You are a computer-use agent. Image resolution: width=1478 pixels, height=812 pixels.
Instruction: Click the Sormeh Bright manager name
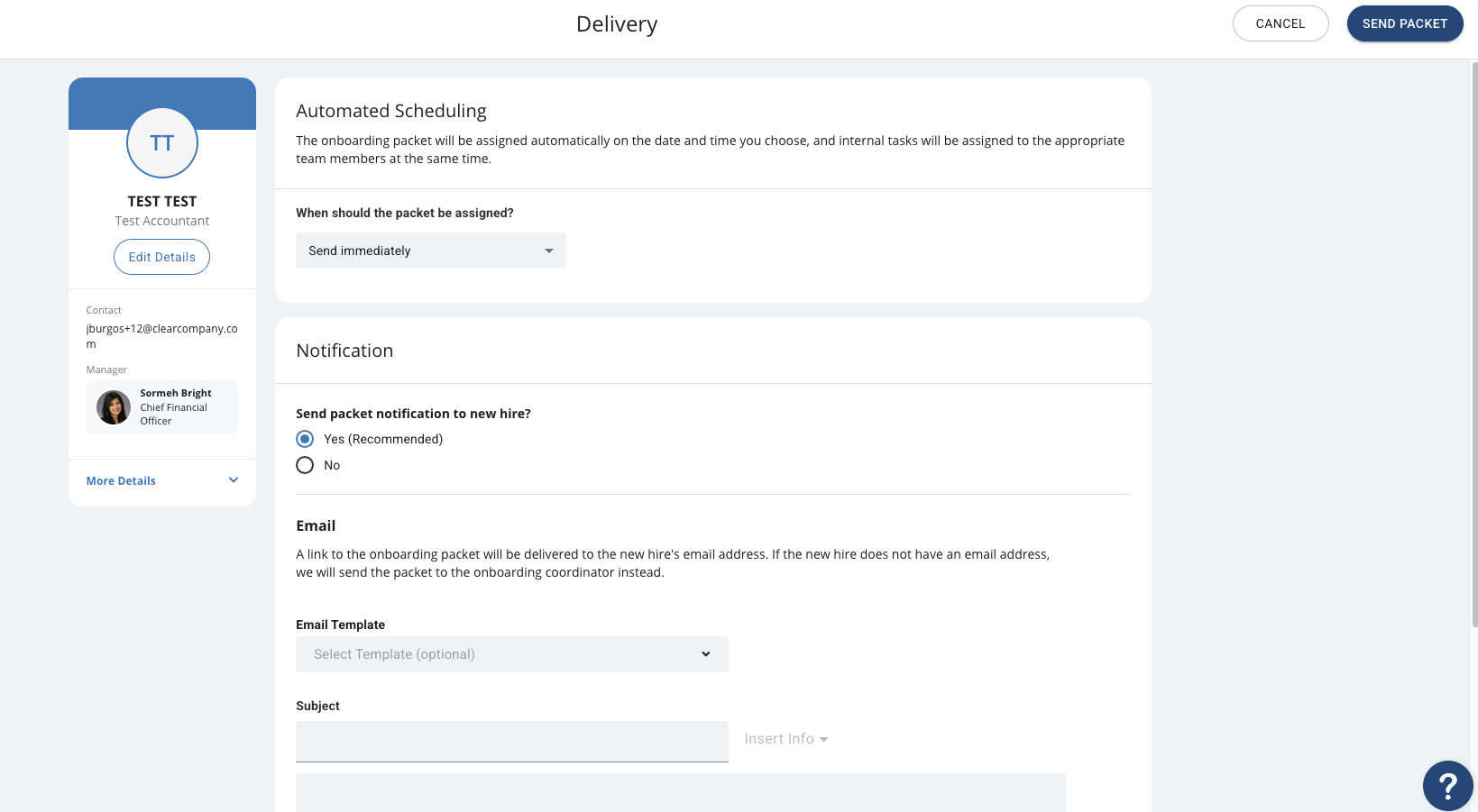pyautogui.click(x=176, y=393)
